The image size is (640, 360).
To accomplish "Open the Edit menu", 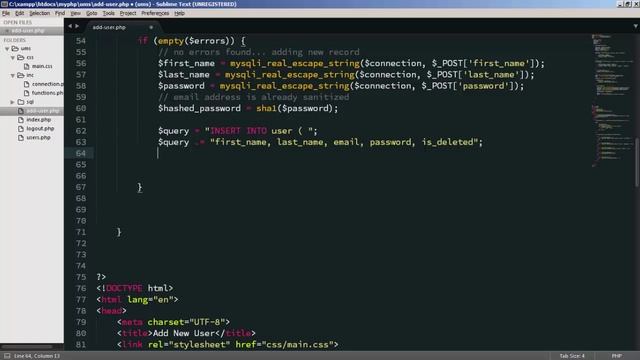I will pyautogui.click(x=19, y=13).
